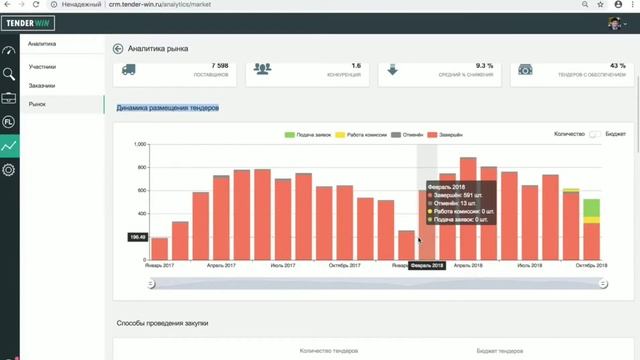Open the FL sidebar icon
Screen dimensions: 640x360
tap(9, 122)
